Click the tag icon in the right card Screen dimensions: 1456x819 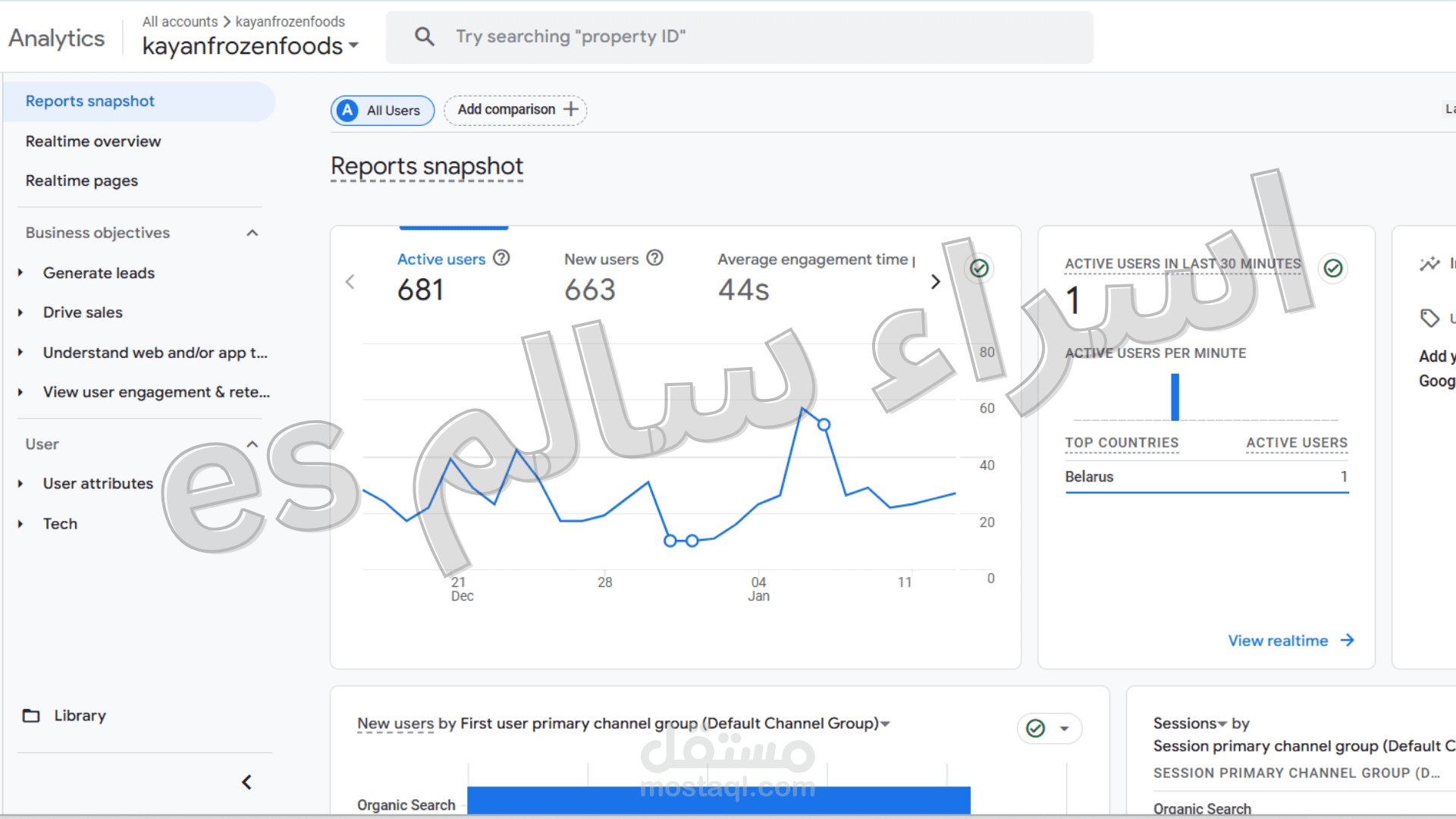(x=1429, y=318)
